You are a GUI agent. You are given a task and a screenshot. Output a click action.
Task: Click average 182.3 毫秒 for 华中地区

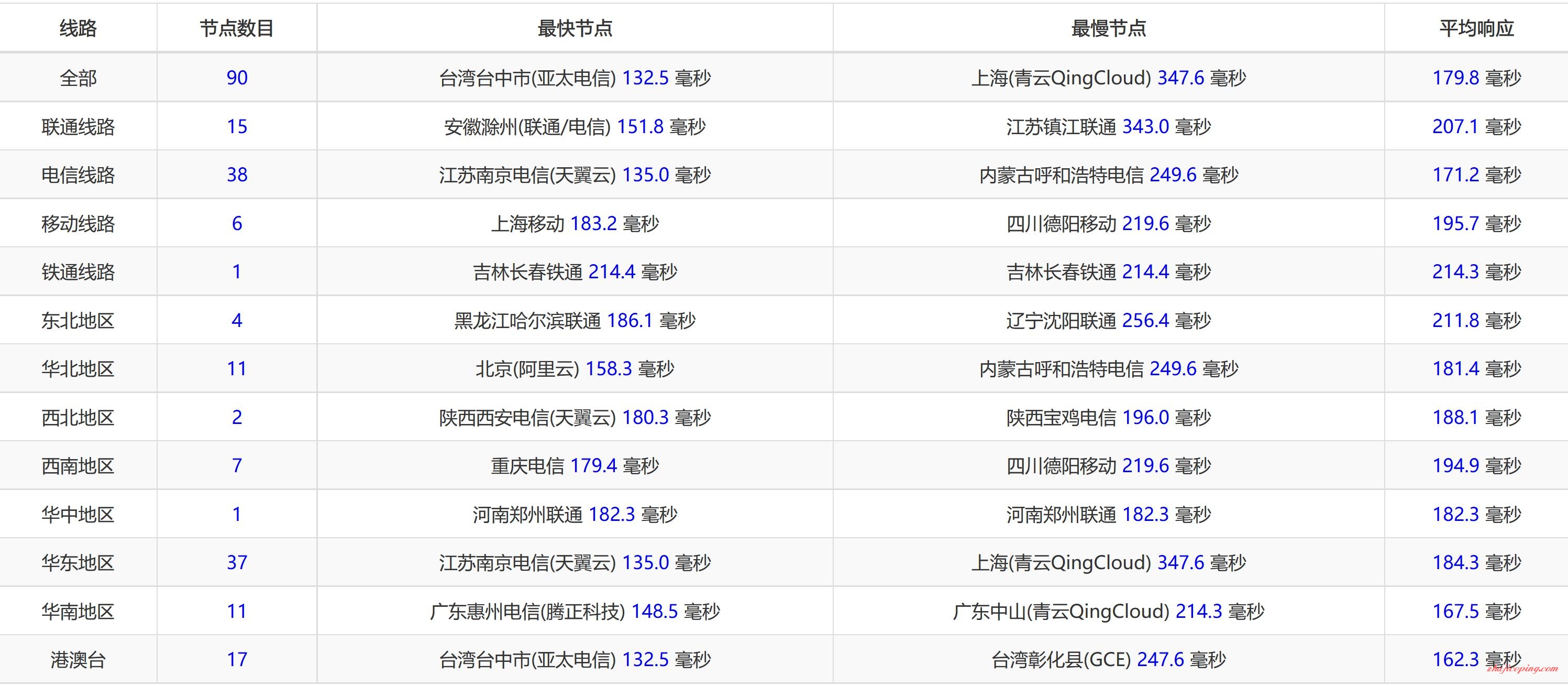click(1476, 514)
